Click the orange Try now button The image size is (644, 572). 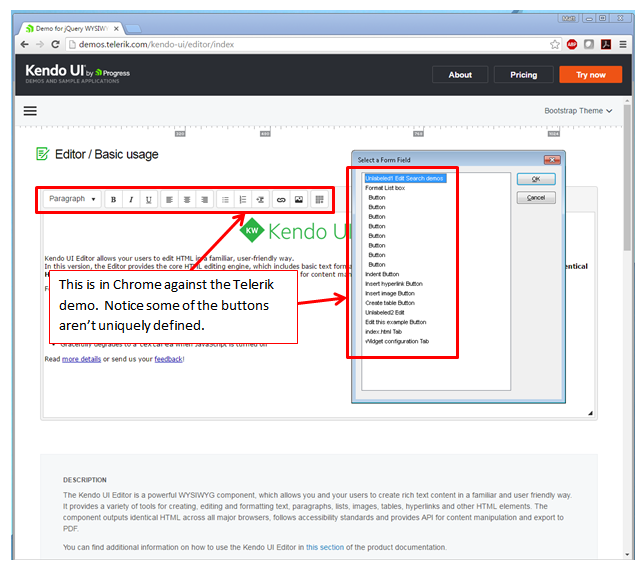click(591, 75)
